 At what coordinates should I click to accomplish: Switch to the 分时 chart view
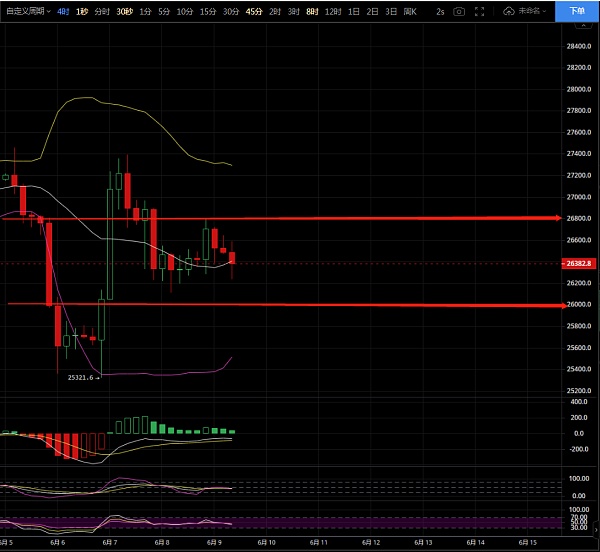coord(102,12)
